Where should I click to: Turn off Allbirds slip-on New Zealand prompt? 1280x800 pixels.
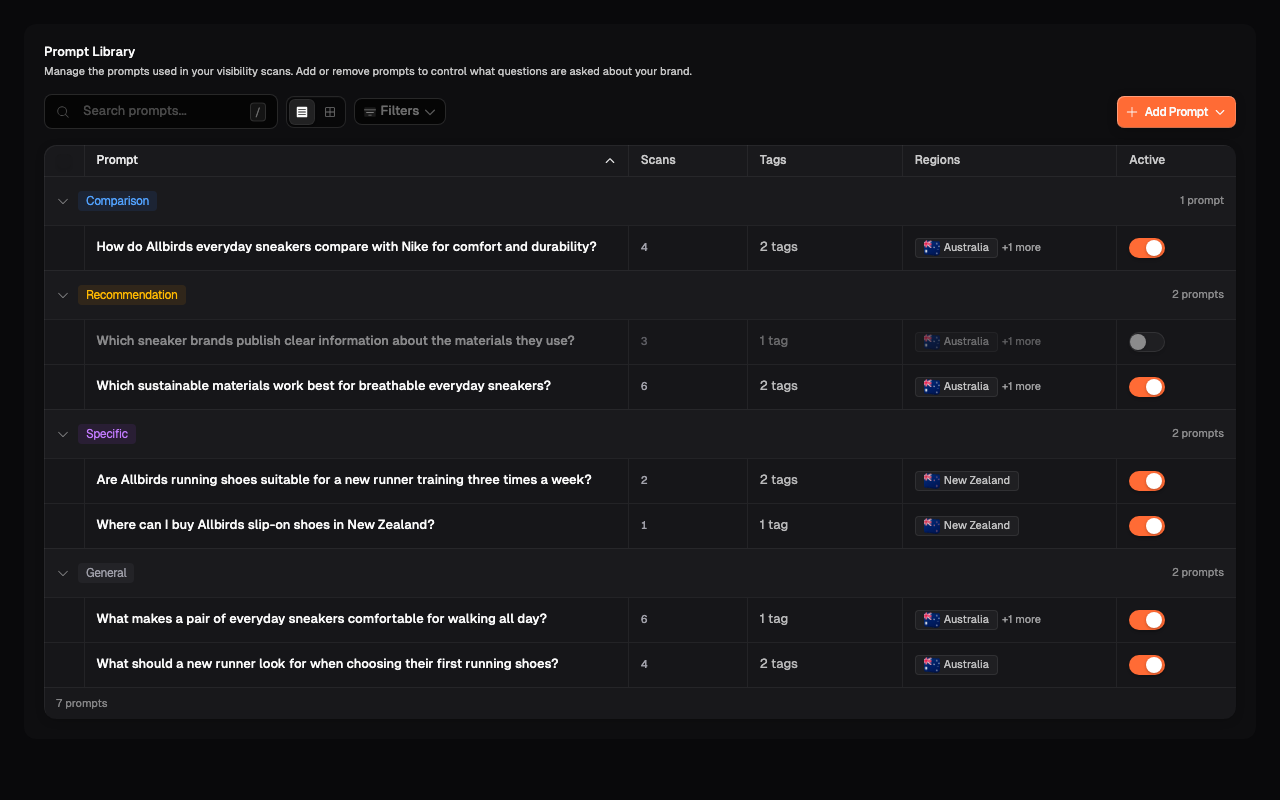1147,526
